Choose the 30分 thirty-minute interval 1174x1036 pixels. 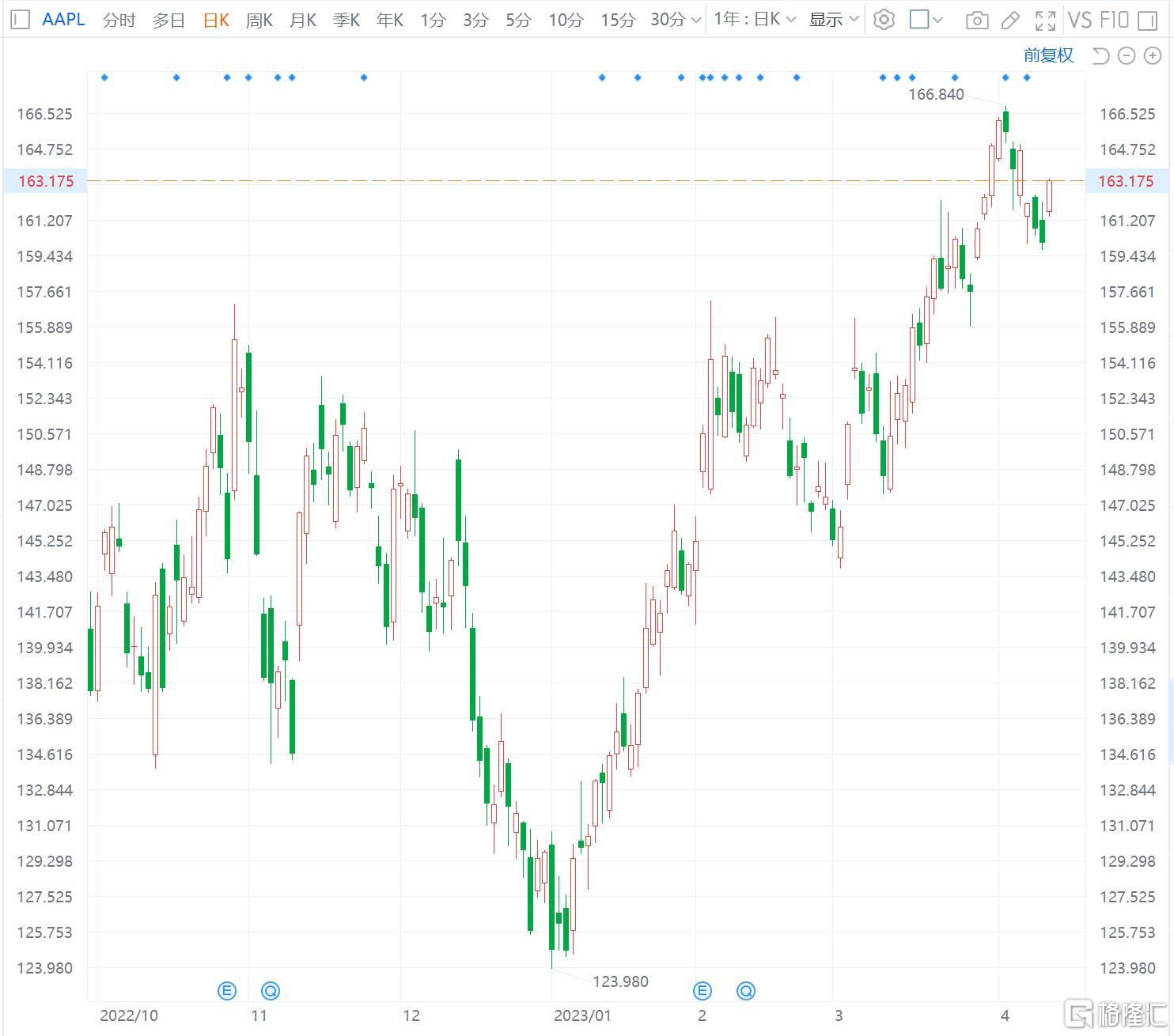pos(668,20)
